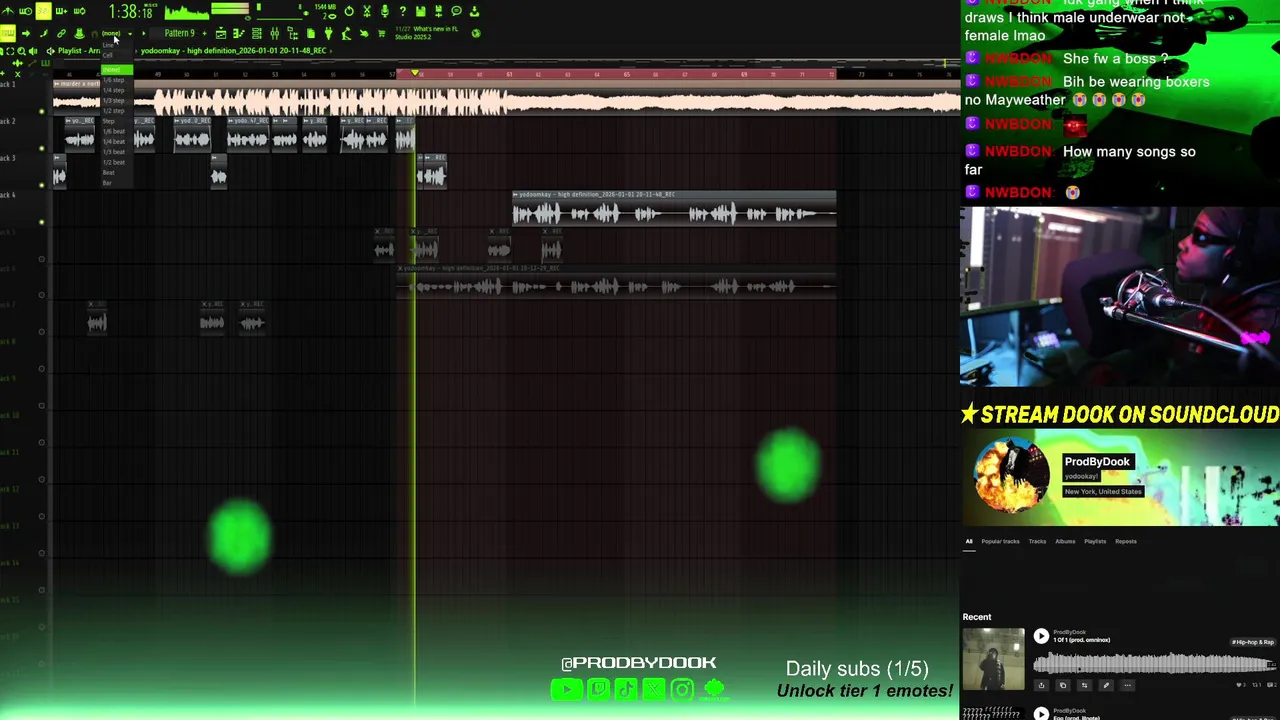Toggle the metronome icon
1280x720 pixels.
tap(6, 11)
